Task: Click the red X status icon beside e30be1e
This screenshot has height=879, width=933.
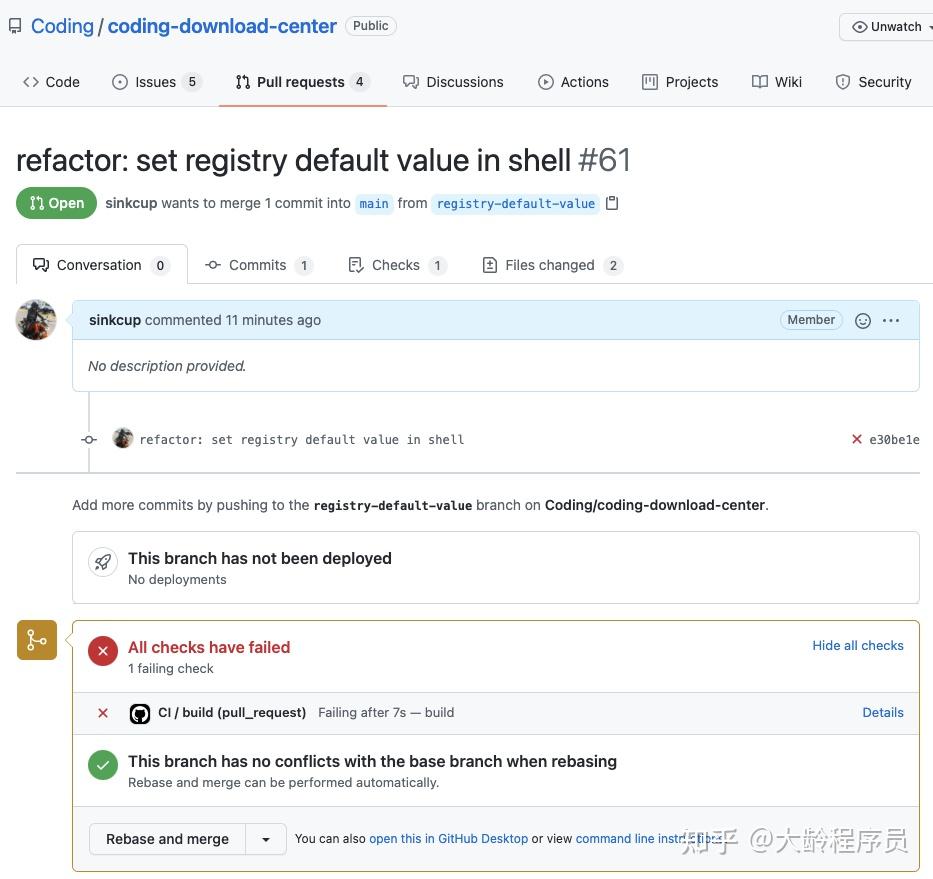Action: click(856, 439)
